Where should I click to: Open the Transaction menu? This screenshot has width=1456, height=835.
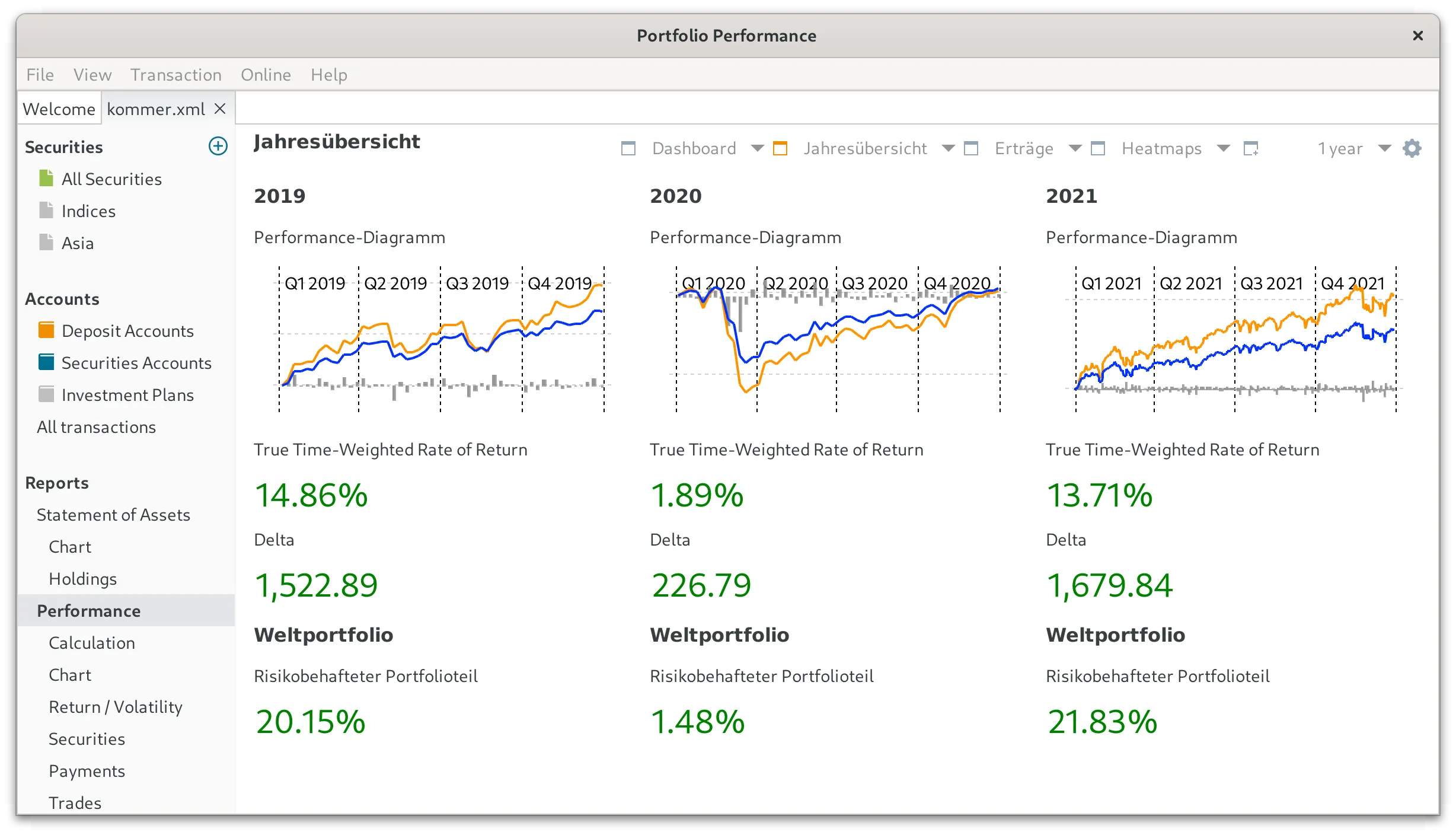pos(175,75)
